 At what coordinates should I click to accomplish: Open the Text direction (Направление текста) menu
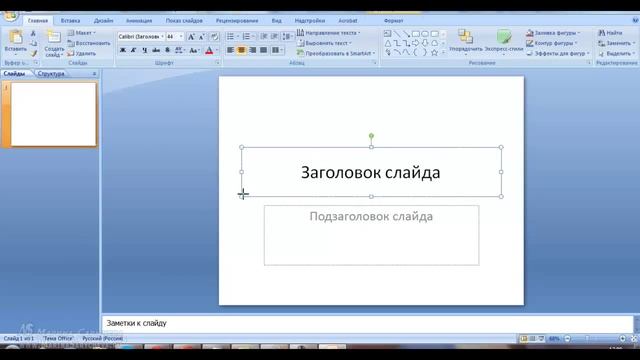(x=329, y=33)
